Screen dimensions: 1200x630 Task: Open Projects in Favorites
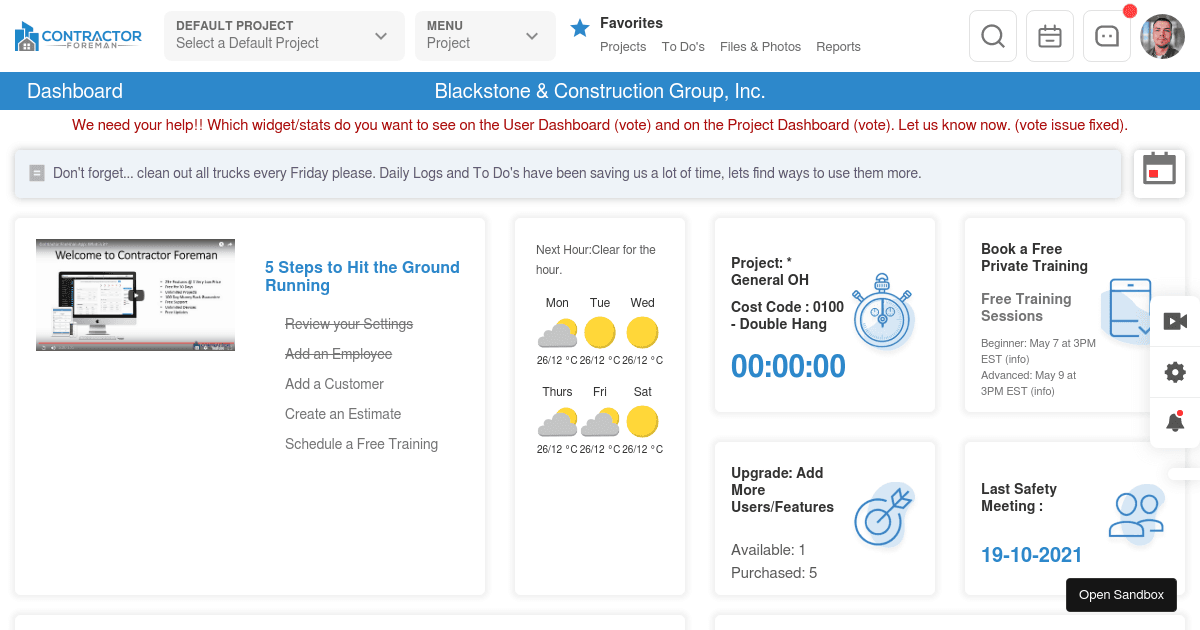click(623, 47)
